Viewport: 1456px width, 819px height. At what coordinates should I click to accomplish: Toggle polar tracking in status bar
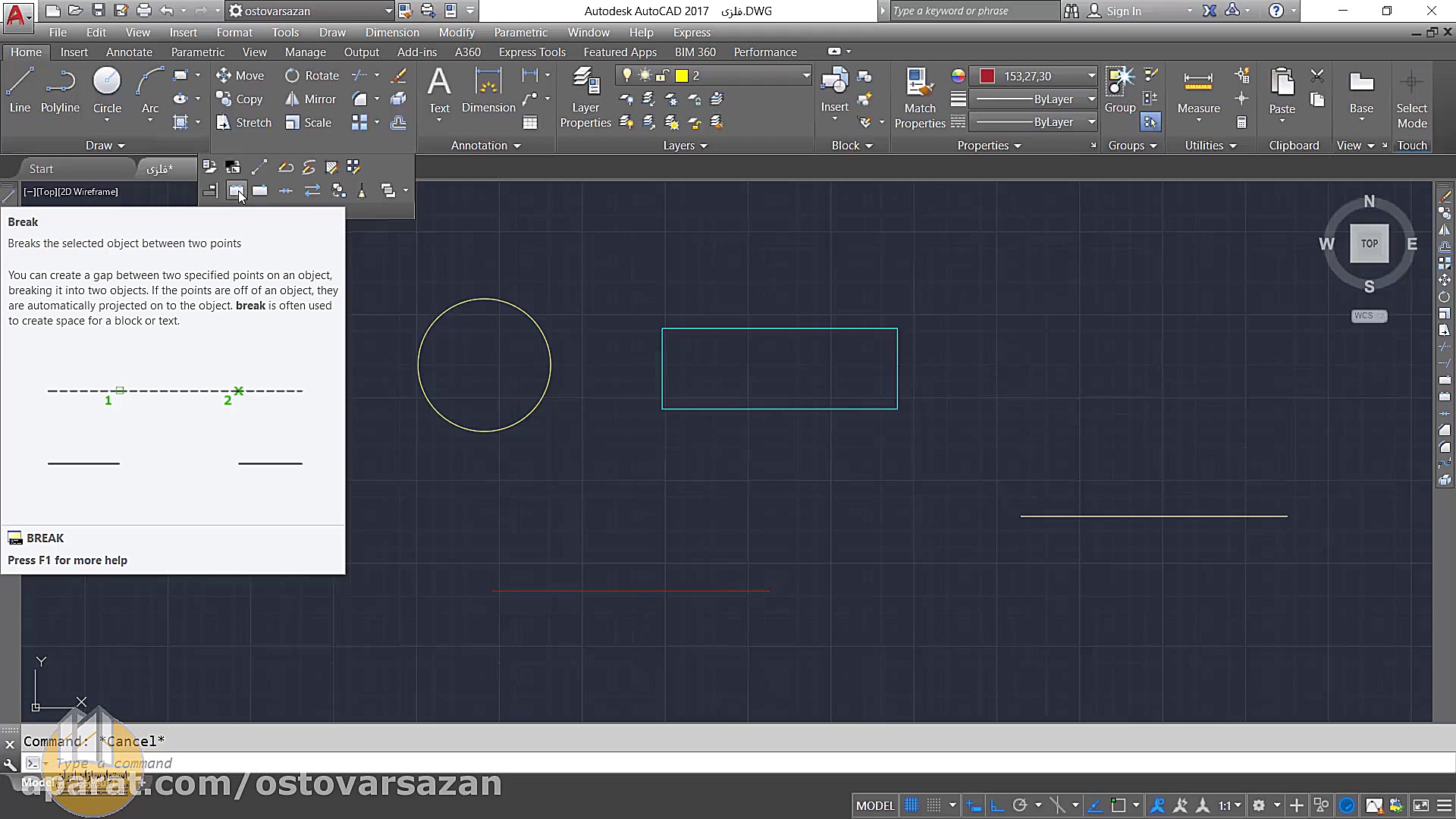pyautogui.click(x=1020, y=805)
